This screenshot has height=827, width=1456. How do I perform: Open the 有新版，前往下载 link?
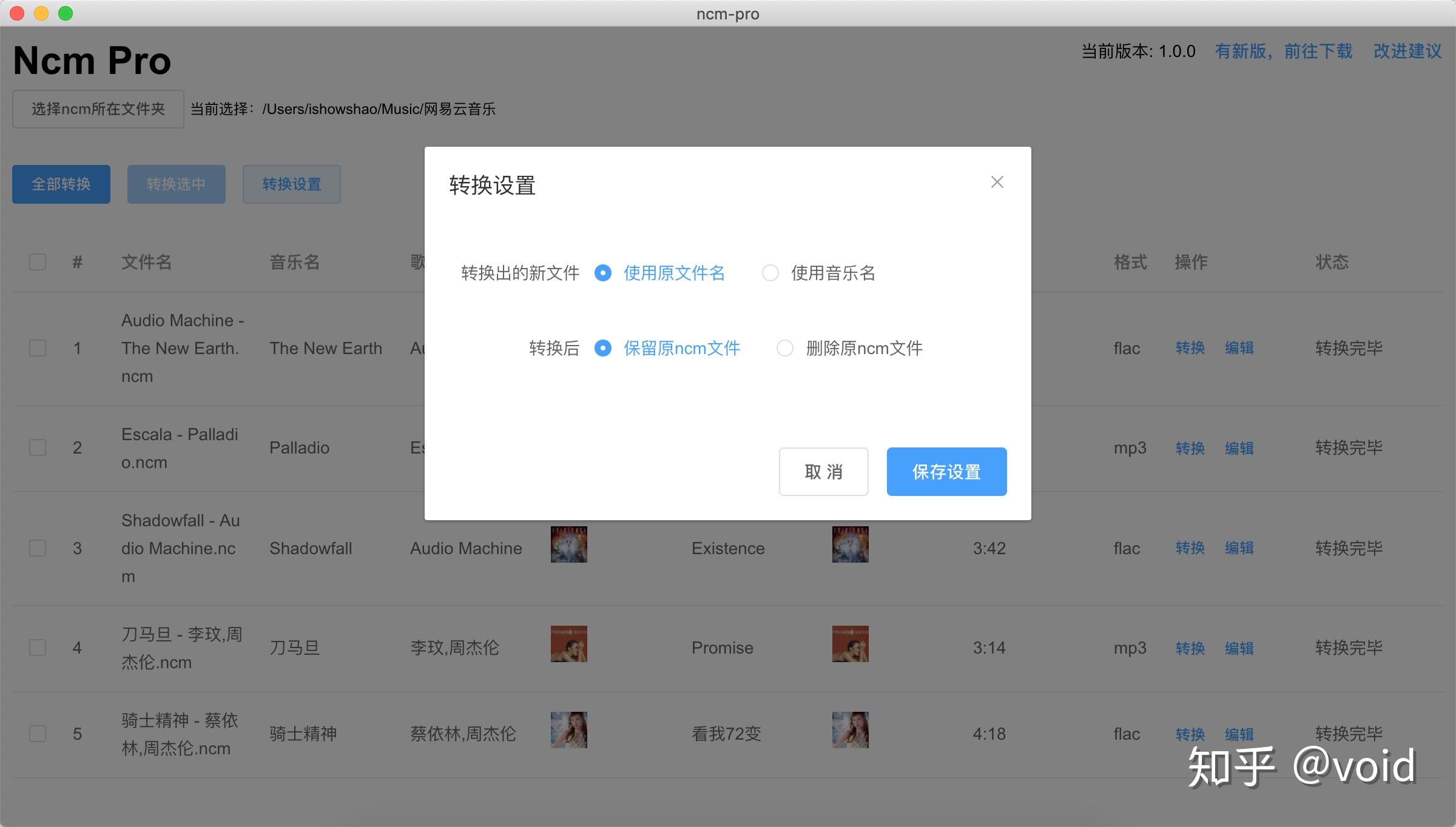(1283, 51)
